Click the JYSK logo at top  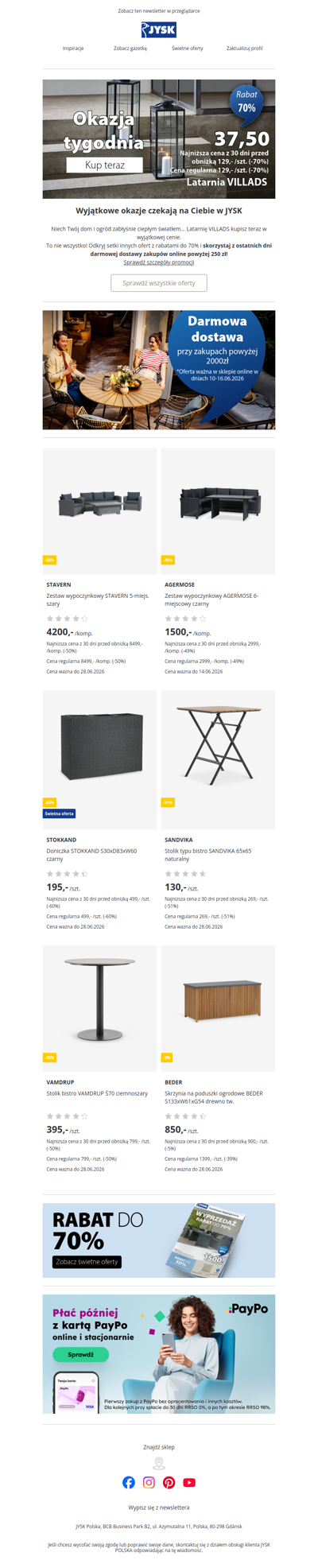159,29
